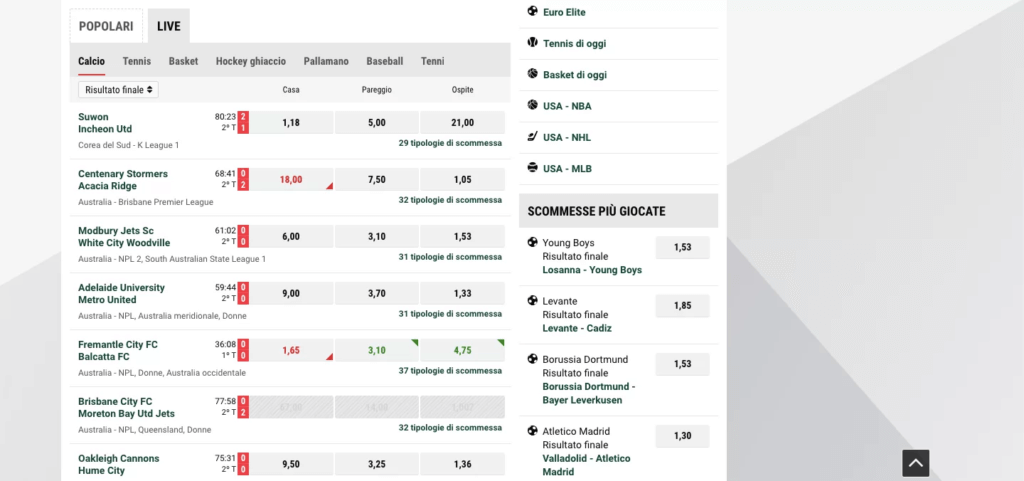Click the soccer ball icon beside Euro Elite
The image size is (1024, 481).
click(532, 11)
